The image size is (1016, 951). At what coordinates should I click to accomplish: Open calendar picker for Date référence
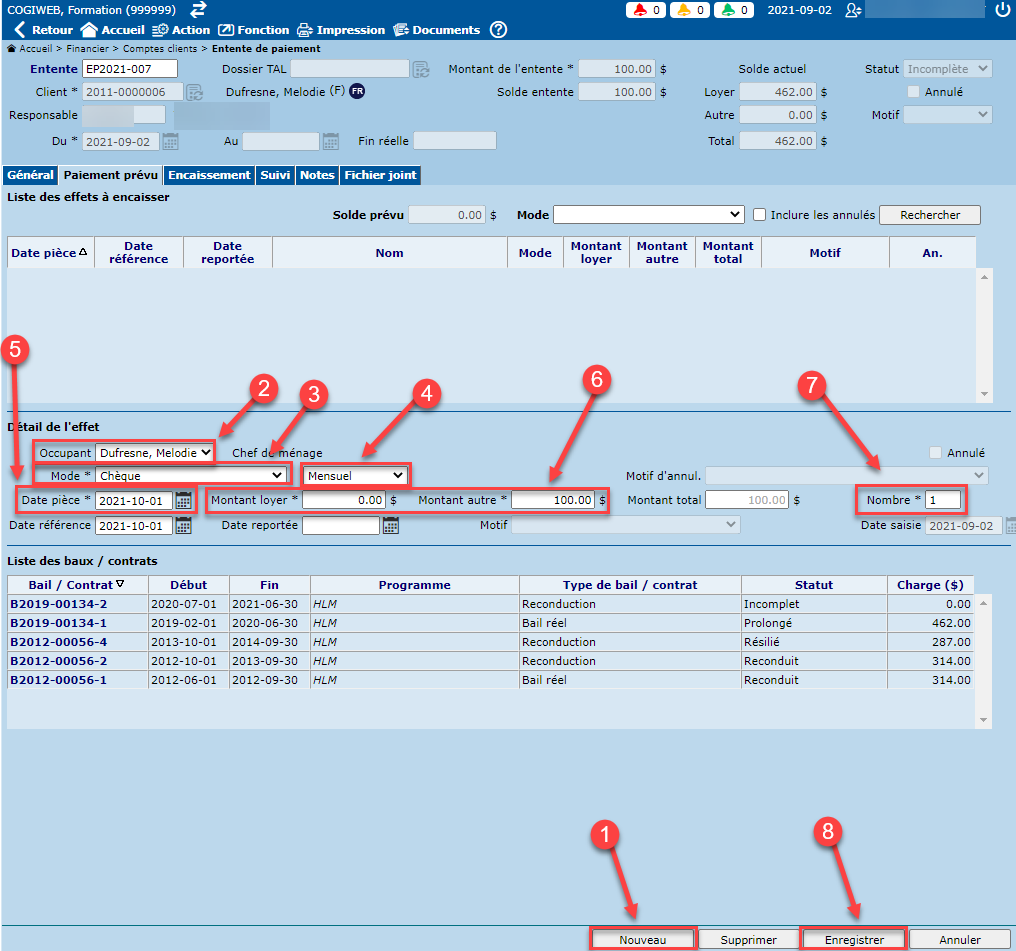[x=184, y=525]
